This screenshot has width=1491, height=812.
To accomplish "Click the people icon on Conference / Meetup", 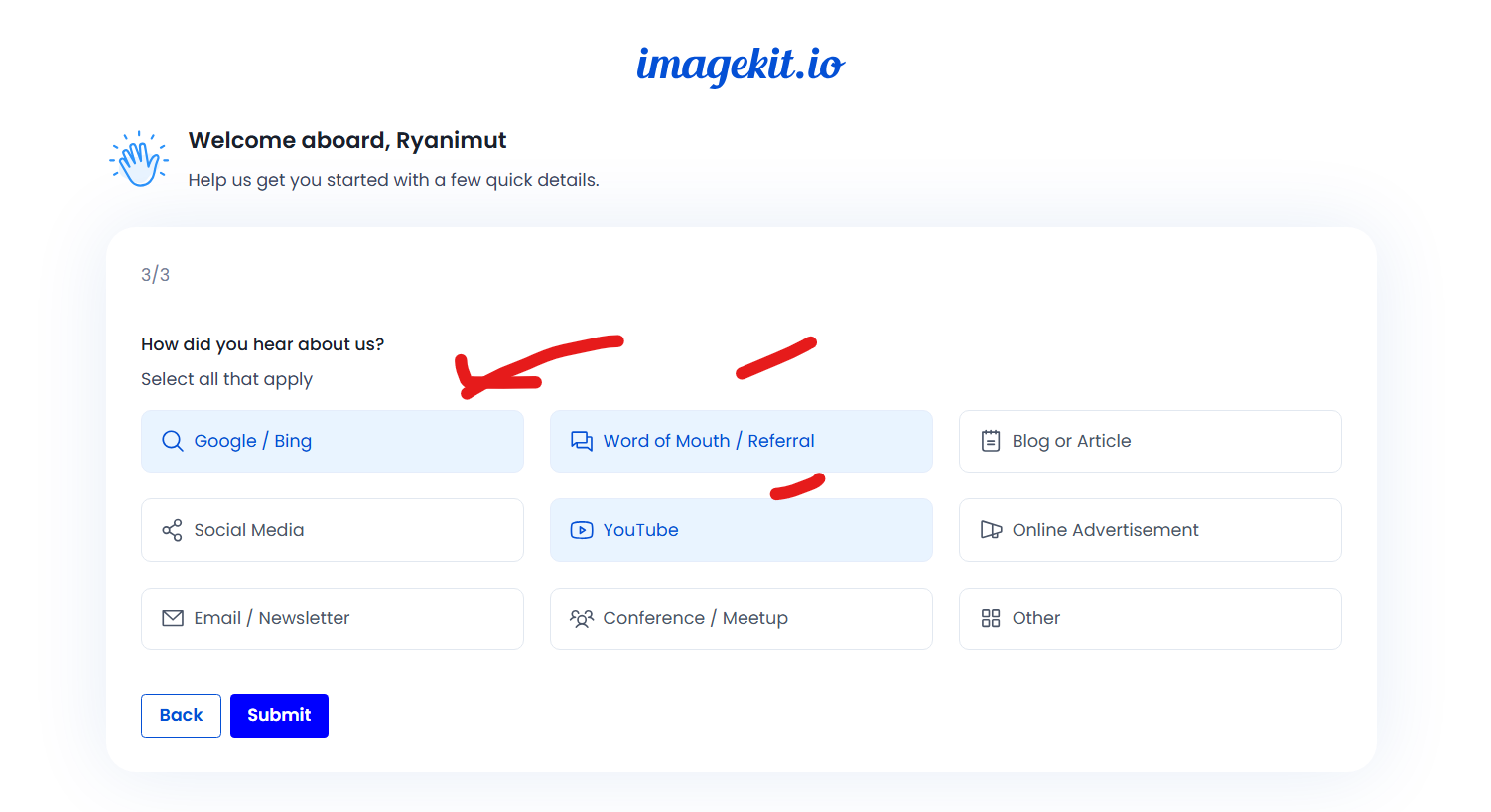I will (582, 617).
